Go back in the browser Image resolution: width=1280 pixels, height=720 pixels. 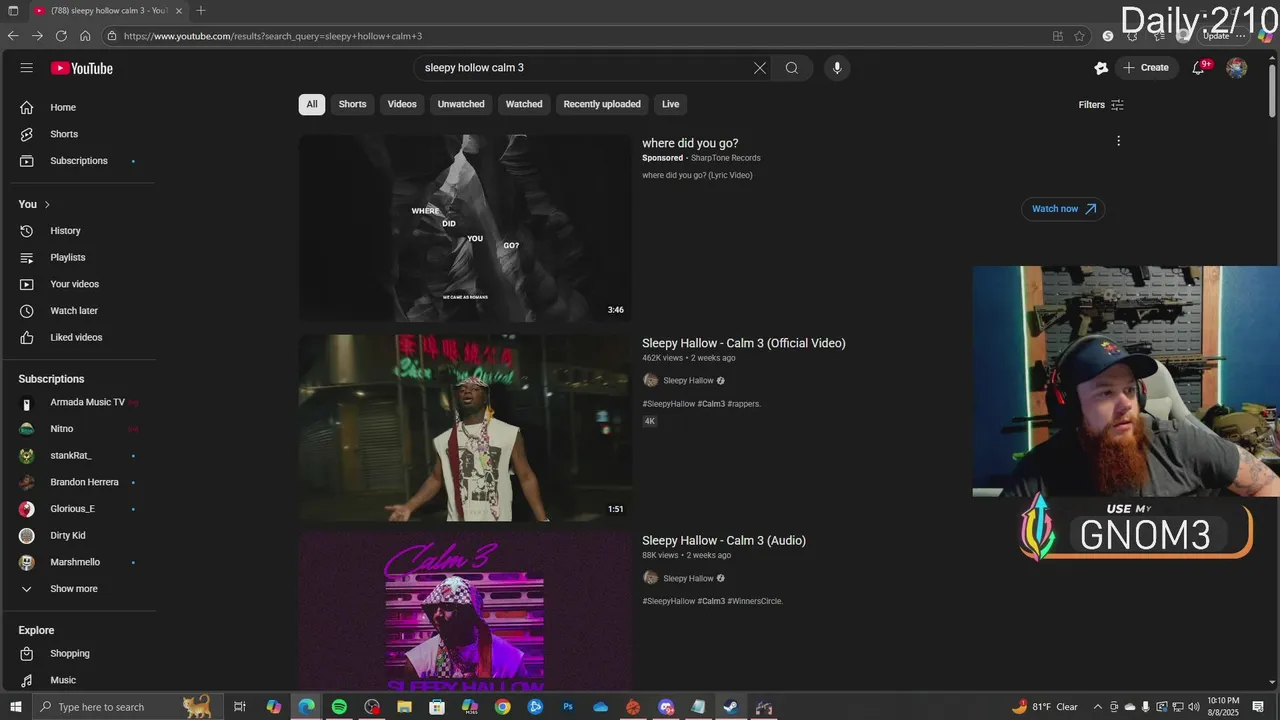click(x=13, y=36)
